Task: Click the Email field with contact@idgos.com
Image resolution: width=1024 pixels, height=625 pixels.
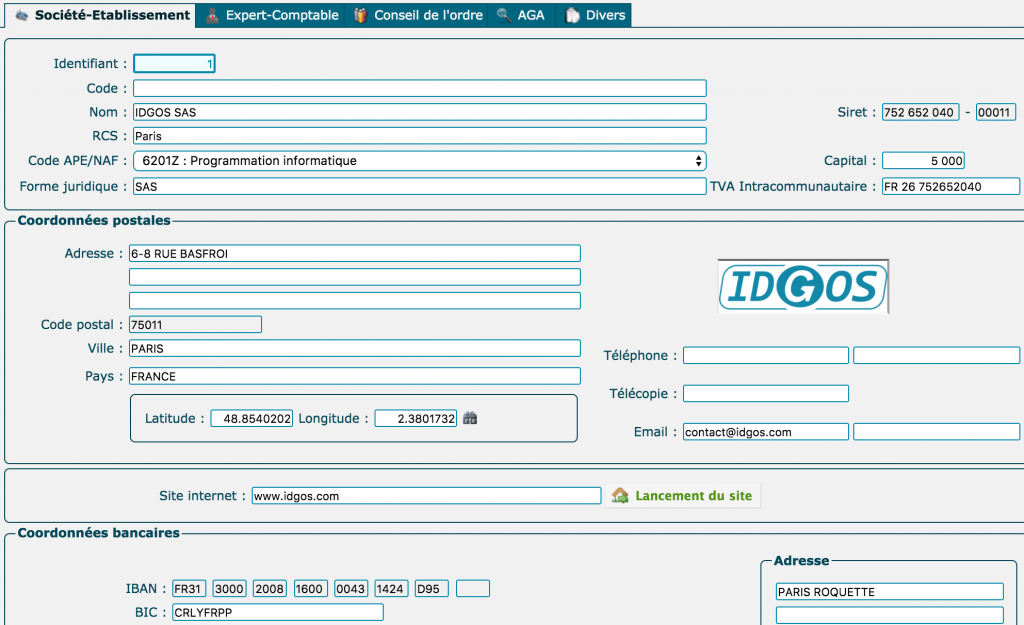Action: click(x=765, y=432)
